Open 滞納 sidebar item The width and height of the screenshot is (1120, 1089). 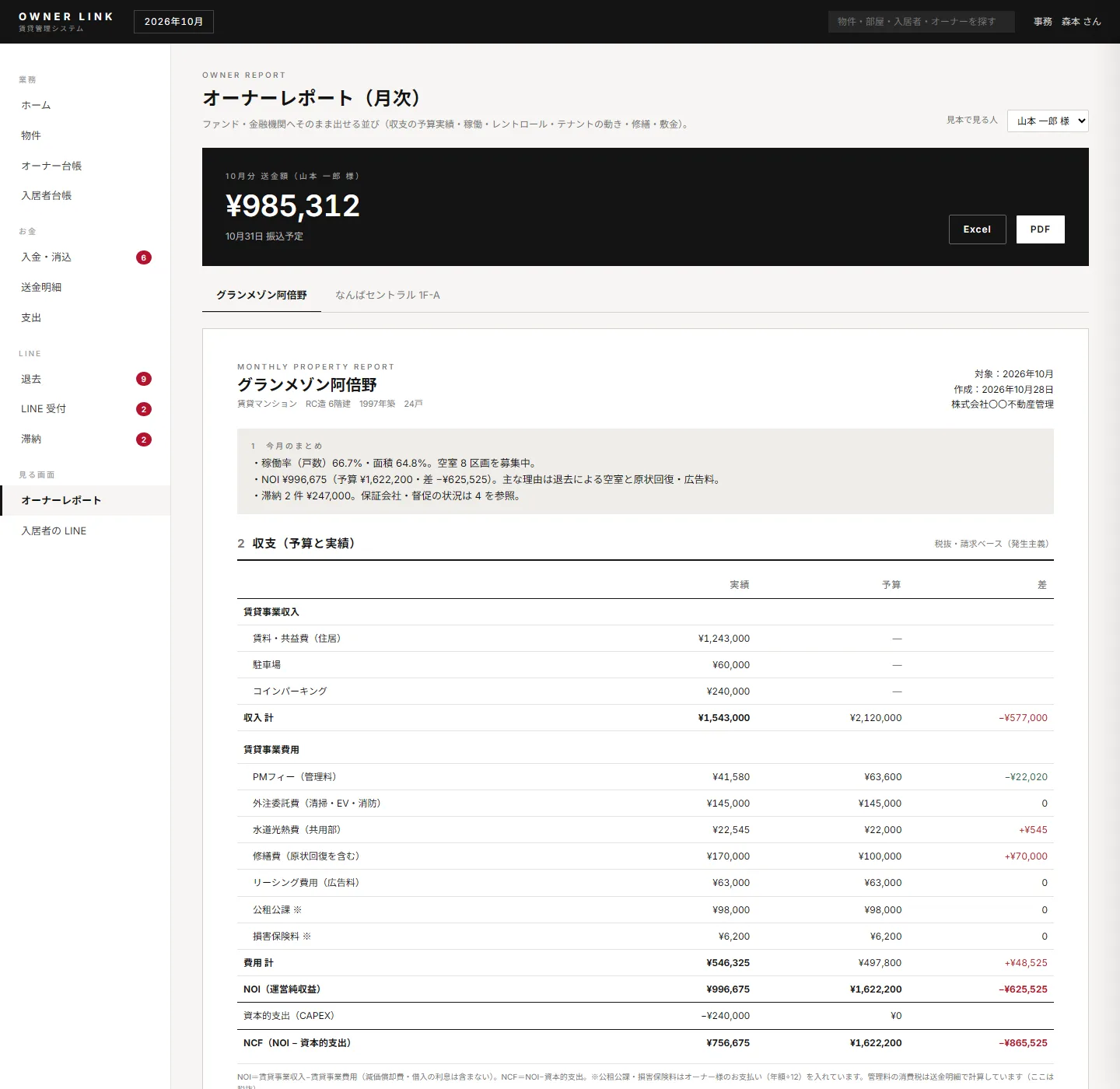[86, 439]
